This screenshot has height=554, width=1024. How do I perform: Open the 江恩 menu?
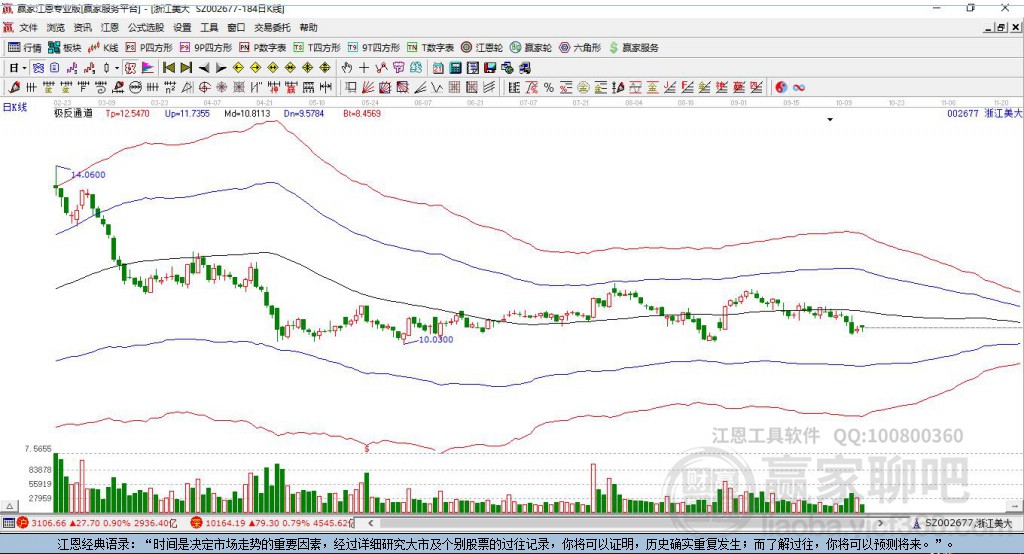110,27
